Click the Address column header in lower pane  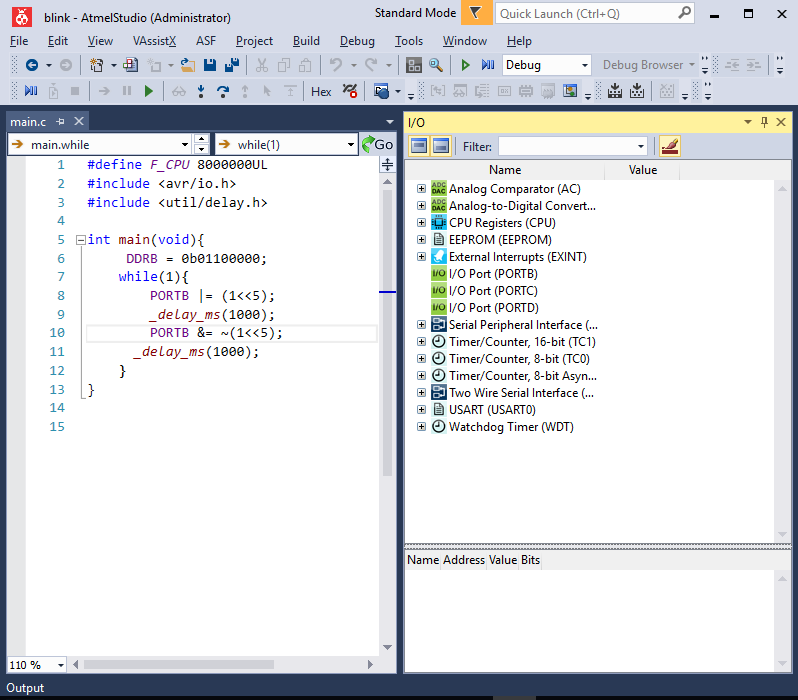point(464,560)
